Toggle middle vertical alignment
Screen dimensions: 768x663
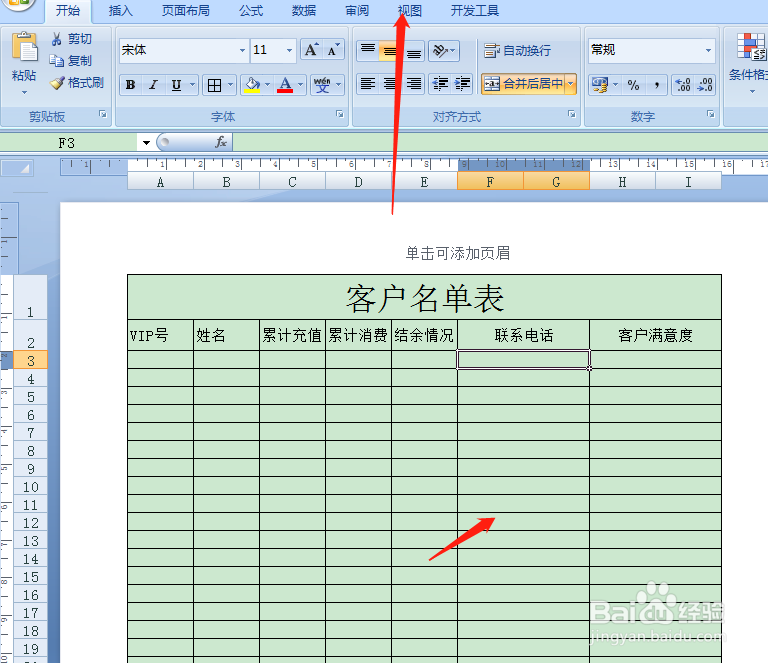[390, 50]
